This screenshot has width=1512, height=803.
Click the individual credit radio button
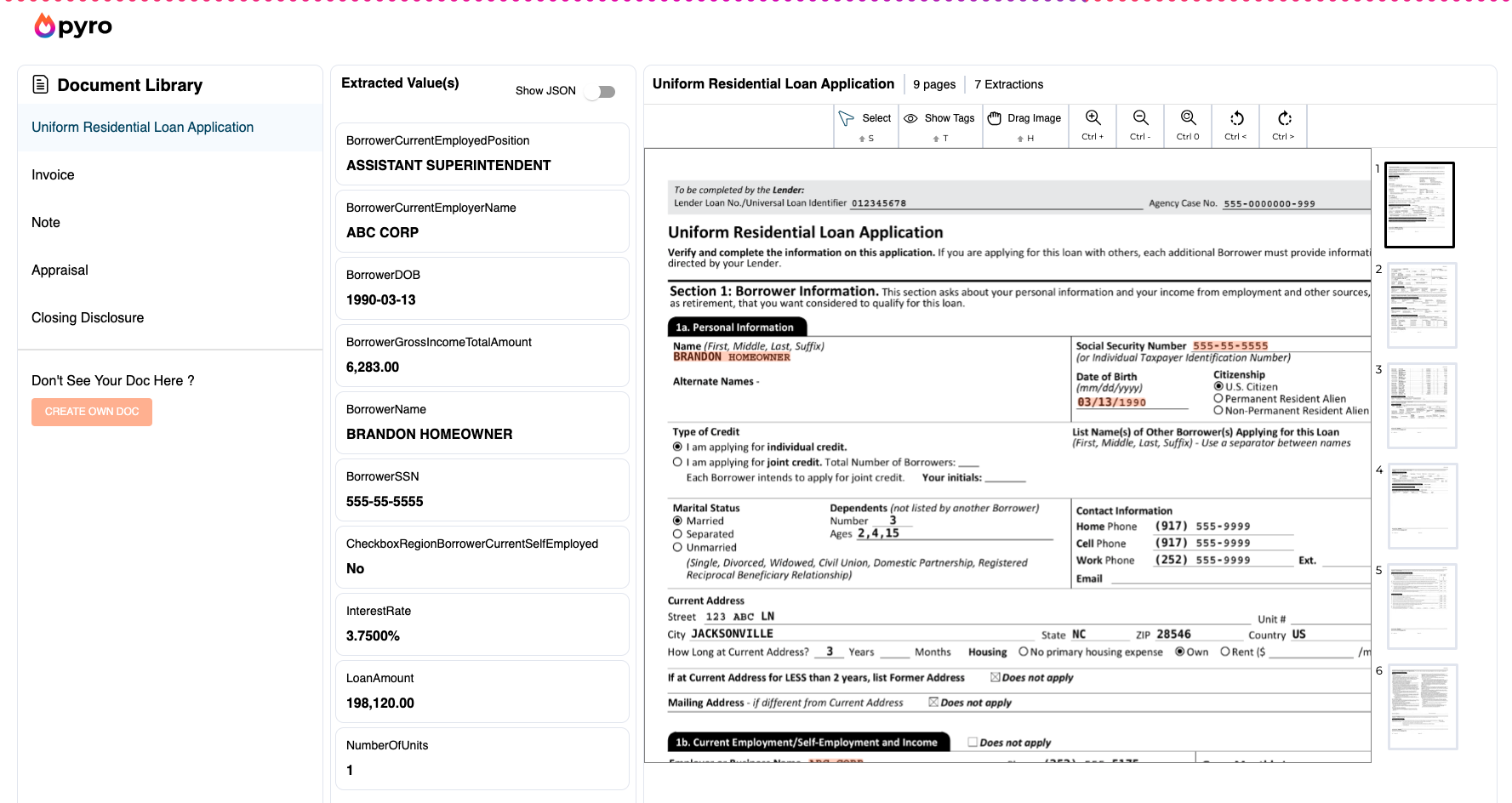(677, 447)
